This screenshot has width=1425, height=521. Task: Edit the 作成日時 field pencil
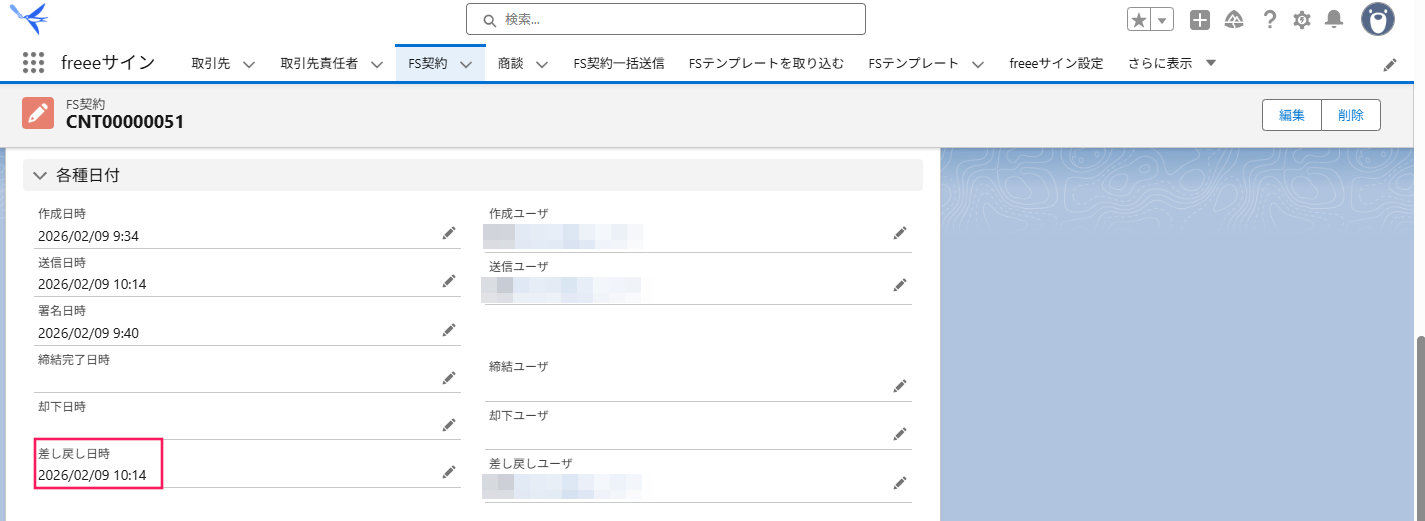[449, 233]
